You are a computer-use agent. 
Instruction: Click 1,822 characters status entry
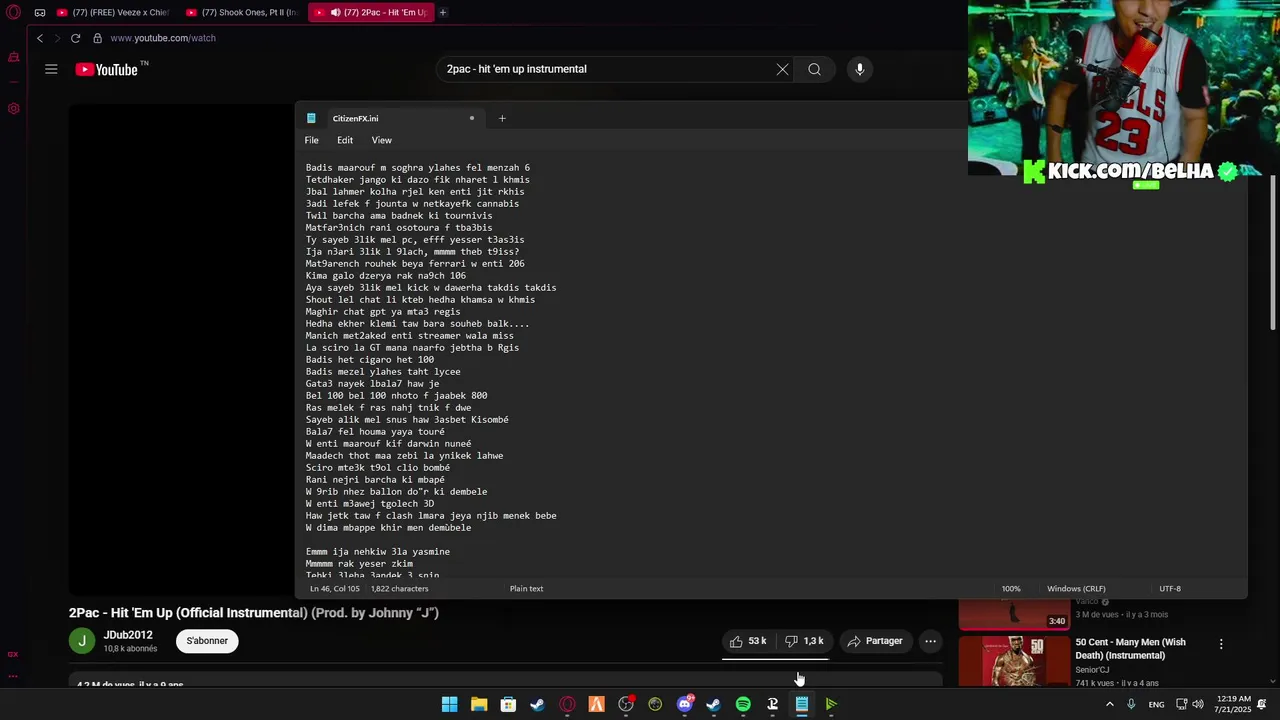[400, 589]
